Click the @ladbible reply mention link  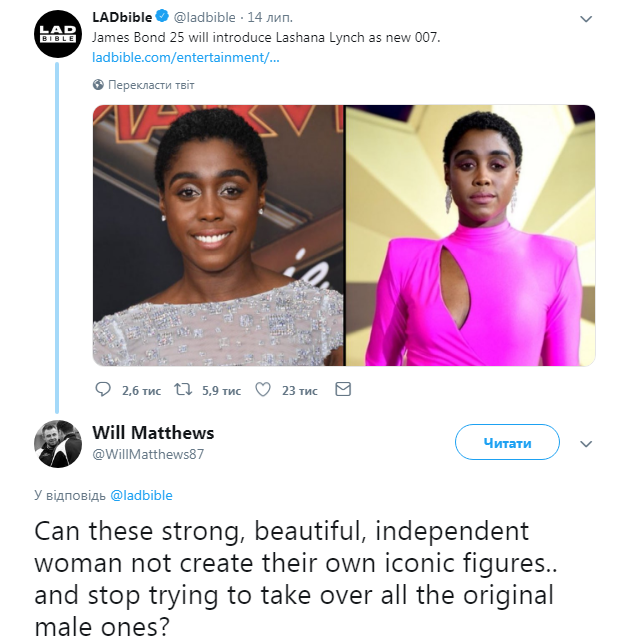pos(142,495)
